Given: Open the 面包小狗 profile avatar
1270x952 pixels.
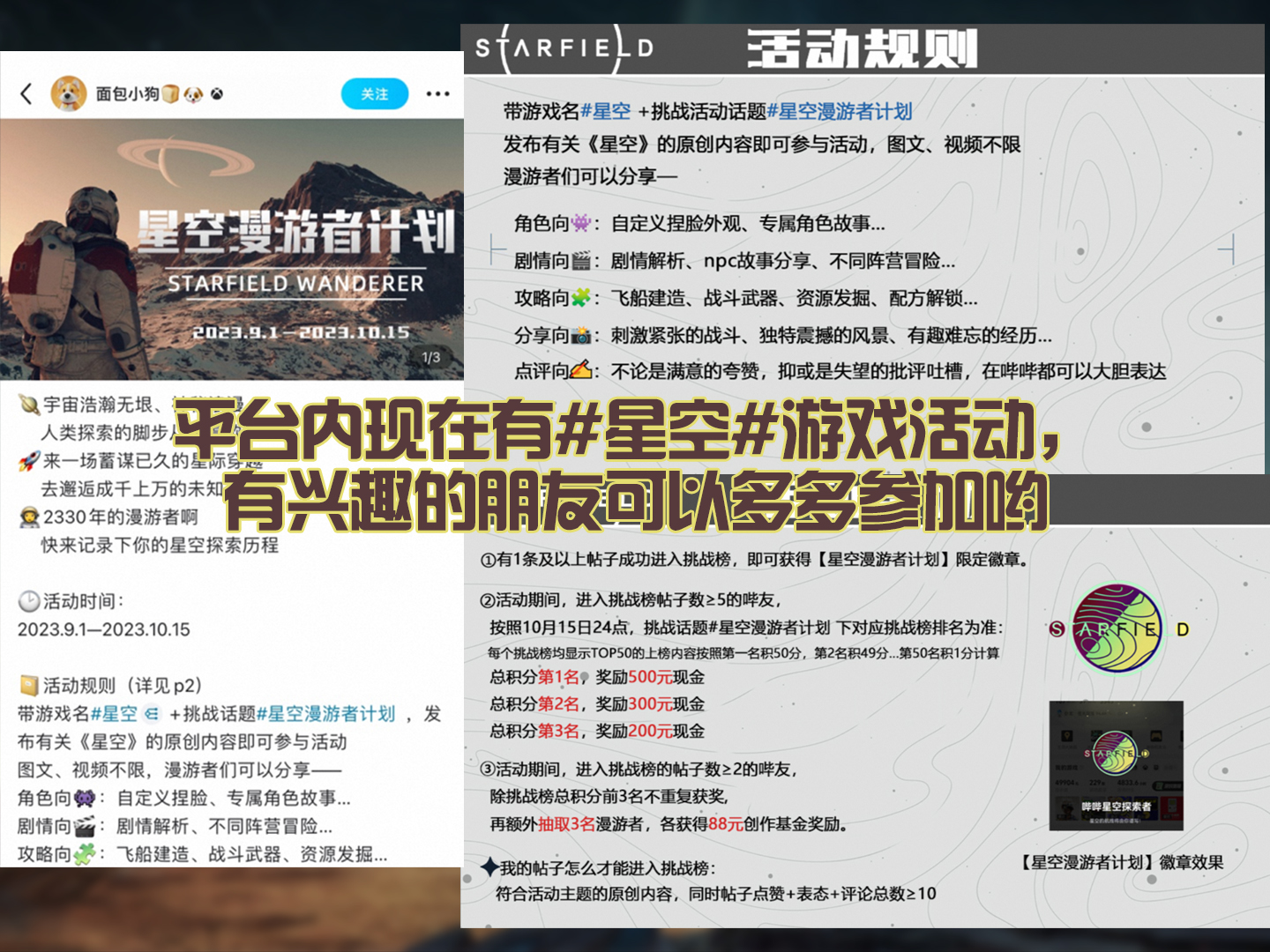Looking at the screenshot, I should pyautogui.click(x=69, y=93).
